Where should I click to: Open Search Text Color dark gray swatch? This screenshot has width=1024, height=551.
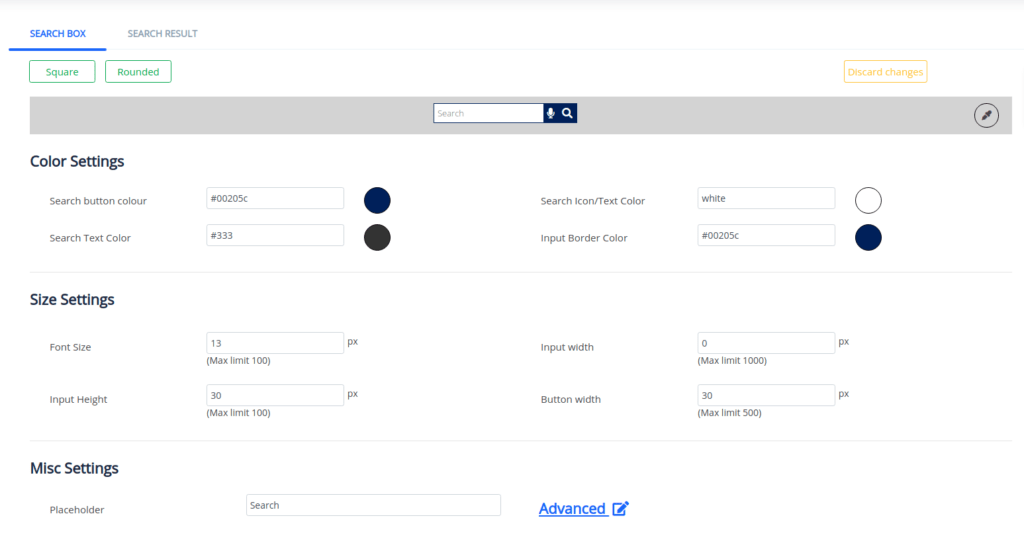coord(377,238)
